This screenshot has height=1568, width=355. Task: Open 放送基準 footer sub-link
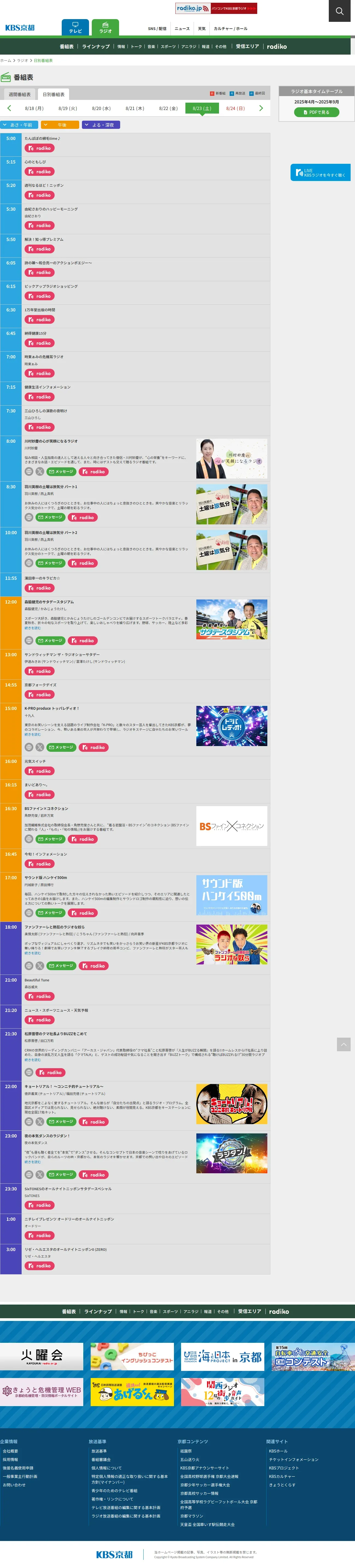tap(99, 1451)
